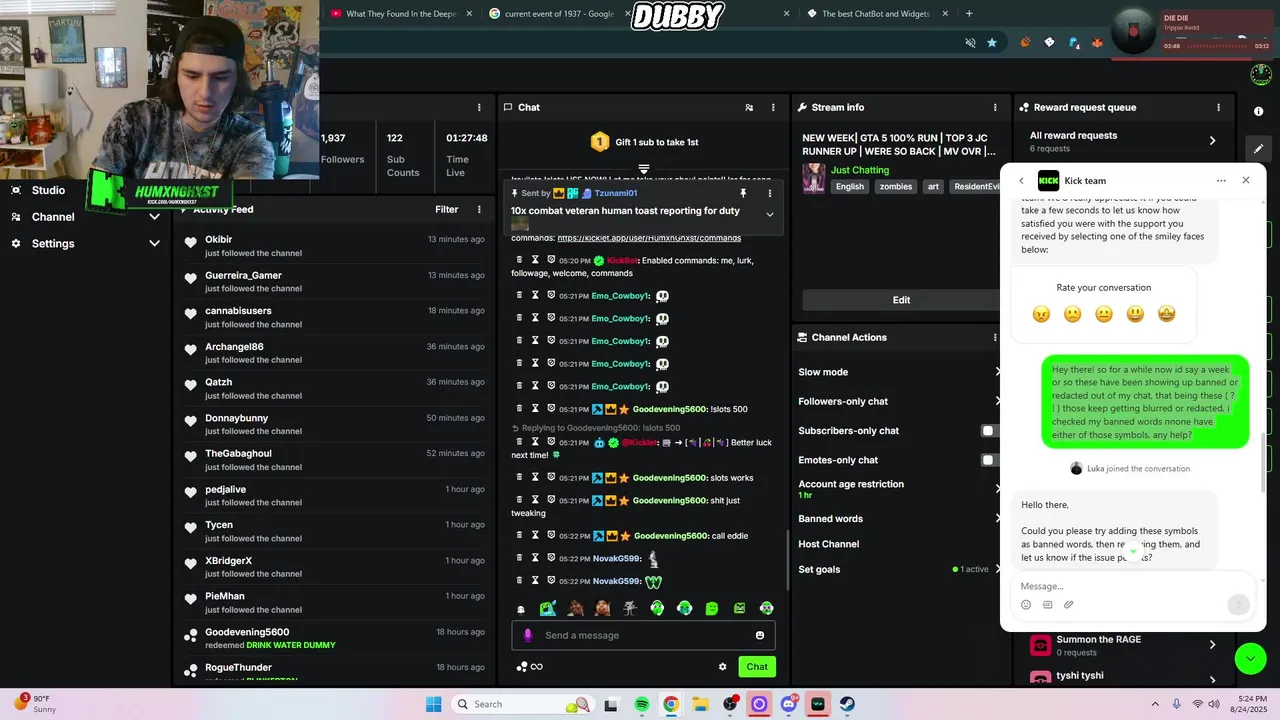Open the Summon the RAGE reward
The image size is (1280, 720).
tap(1123, 645)
